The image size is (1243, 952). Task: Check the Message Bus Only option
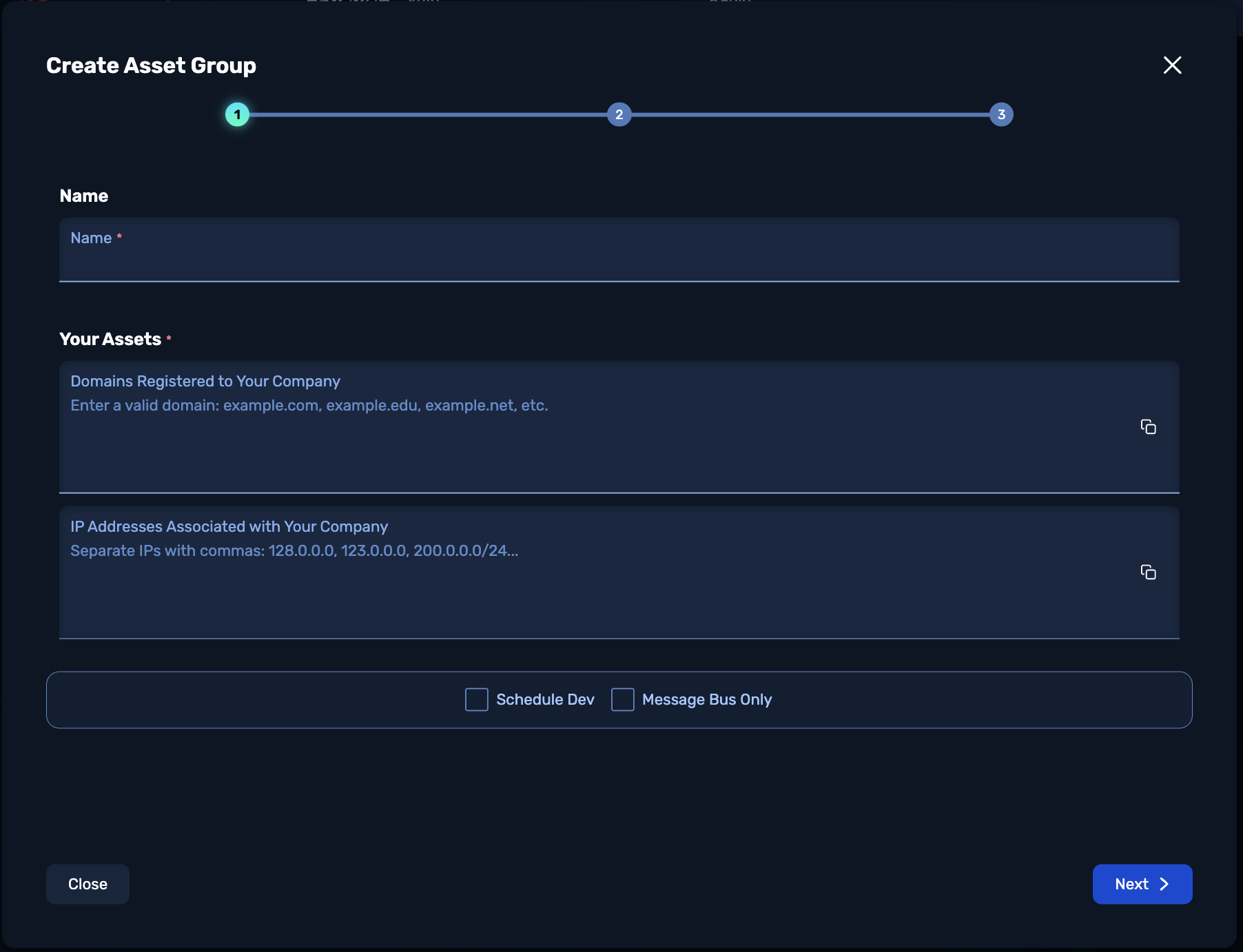click(x=622, y=699)
